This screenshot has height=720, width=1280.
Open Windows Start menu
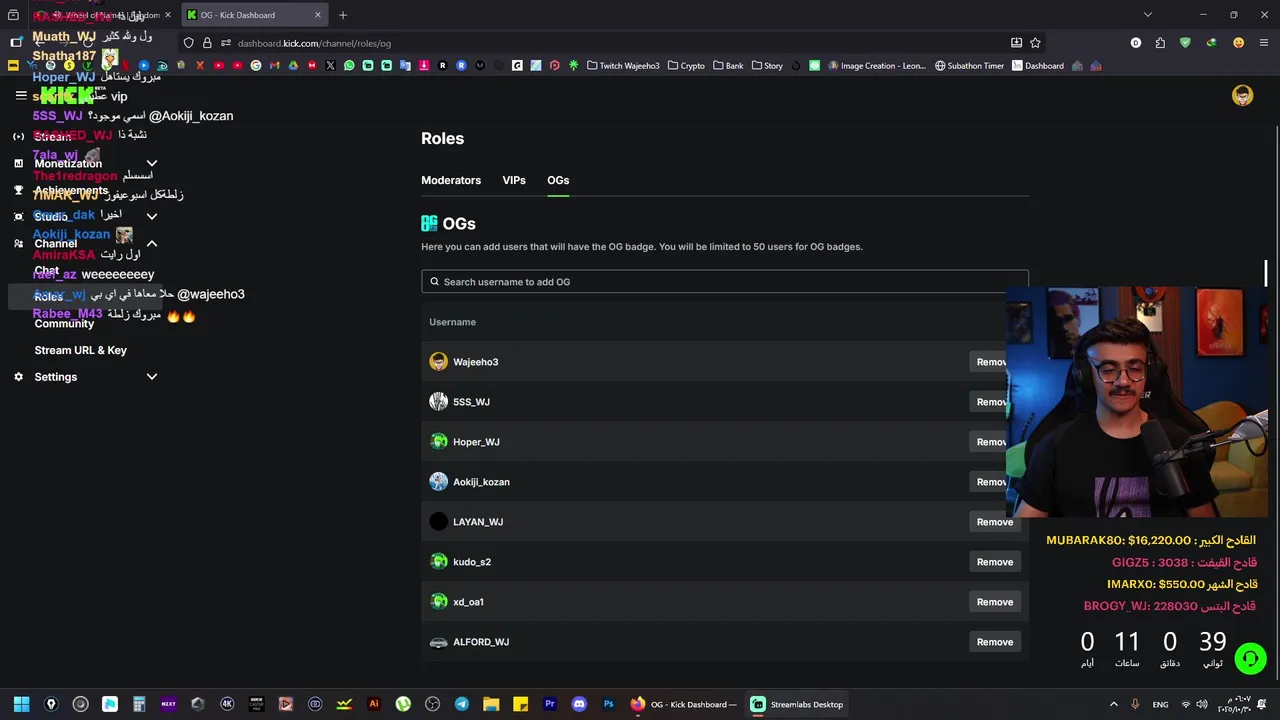click(21, 704)
